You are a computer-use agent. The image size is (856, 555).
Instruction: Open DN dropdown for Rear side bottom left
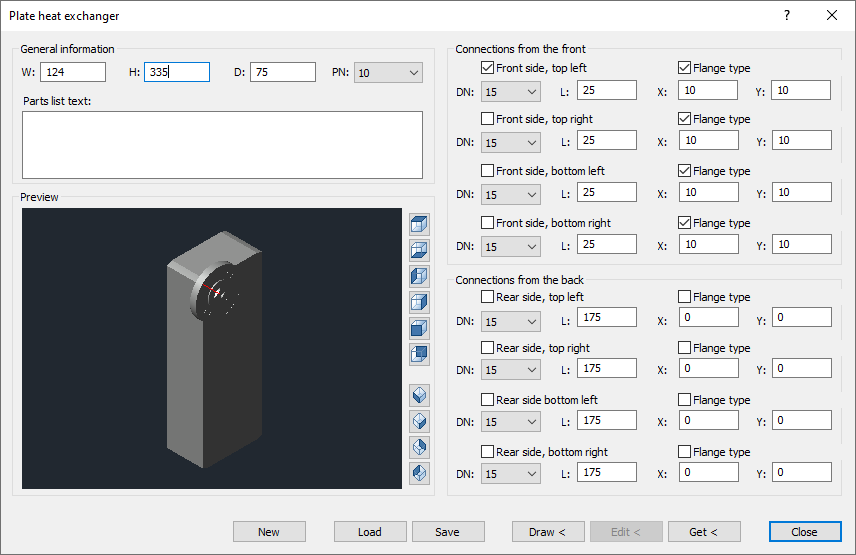[x=510, y=422]
